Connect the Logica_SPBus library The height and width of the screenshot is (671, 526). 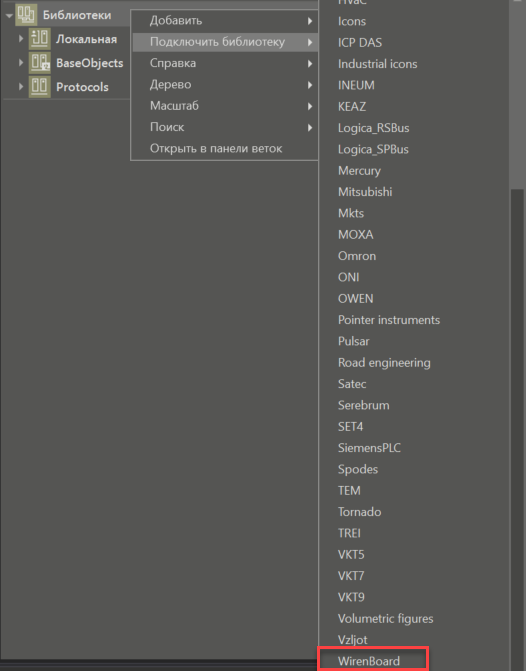tap(373, 149)
